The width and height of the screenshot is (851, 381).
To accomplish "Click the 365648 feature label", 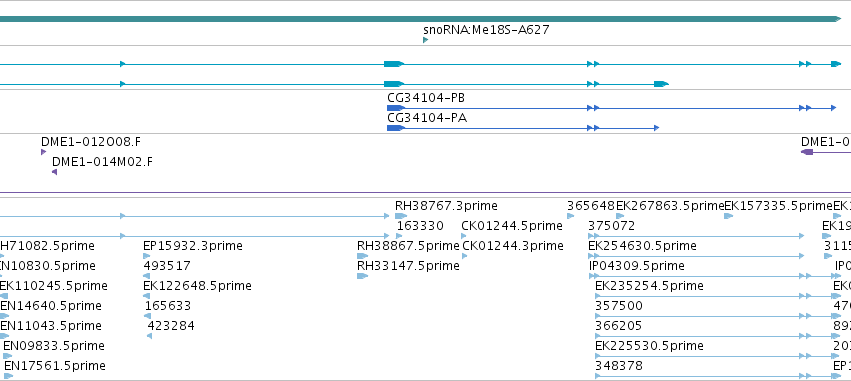I will (590, 206).
